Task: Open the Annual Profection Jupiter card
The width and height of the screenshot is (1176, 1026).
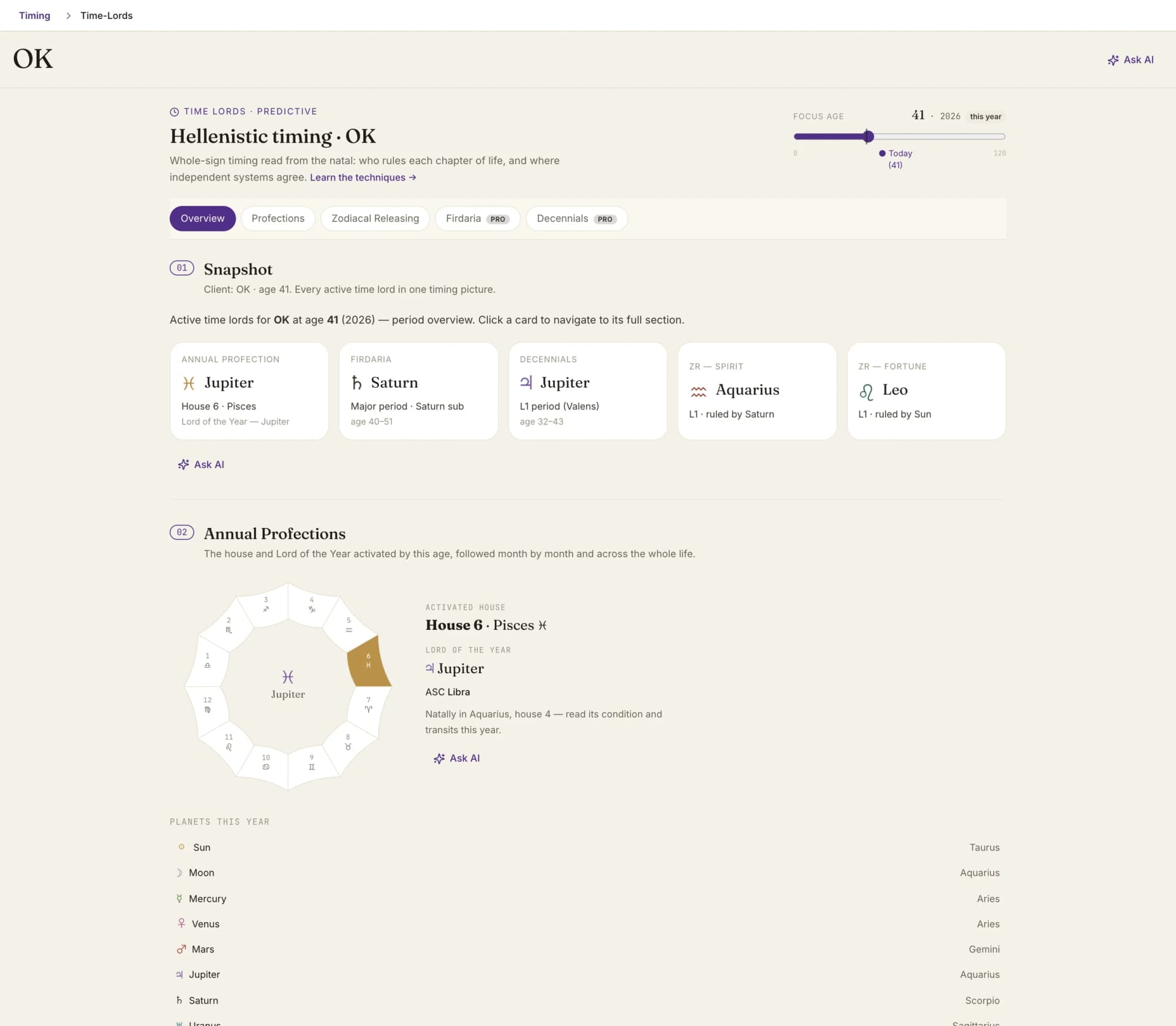Action: click(249, 391)
